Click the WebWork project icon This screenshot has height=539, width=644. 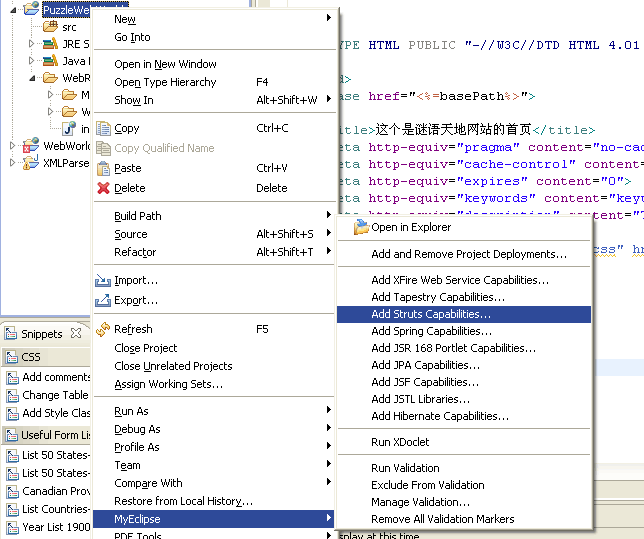pos(31,145)
